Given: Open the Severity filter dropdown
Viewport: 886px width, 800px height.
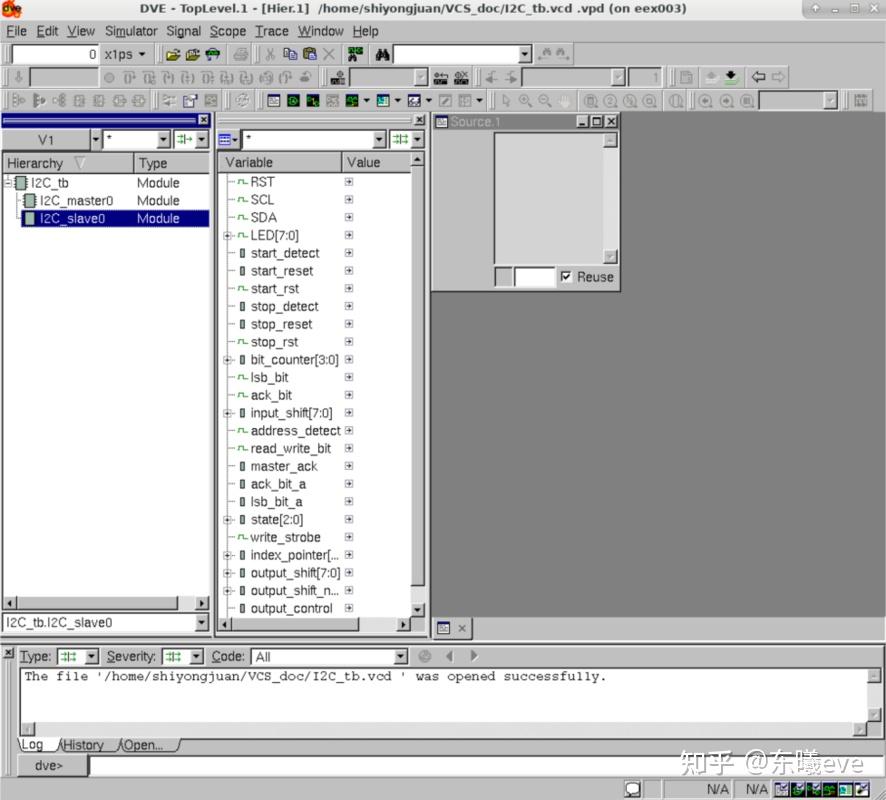Looking at the screenshot, I should 196,656.
